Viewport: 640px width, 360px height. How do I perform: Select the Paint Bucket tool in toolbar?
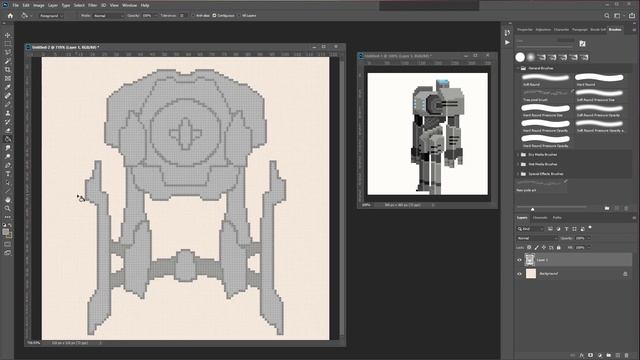click(x=8, y=139)
